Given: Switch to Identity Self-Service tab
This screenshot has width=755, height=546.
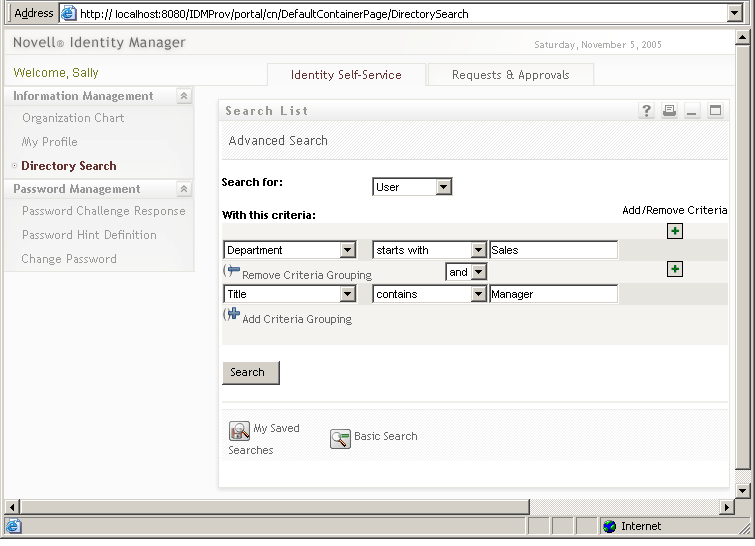Looking at the screenshot, I should 346,75.
